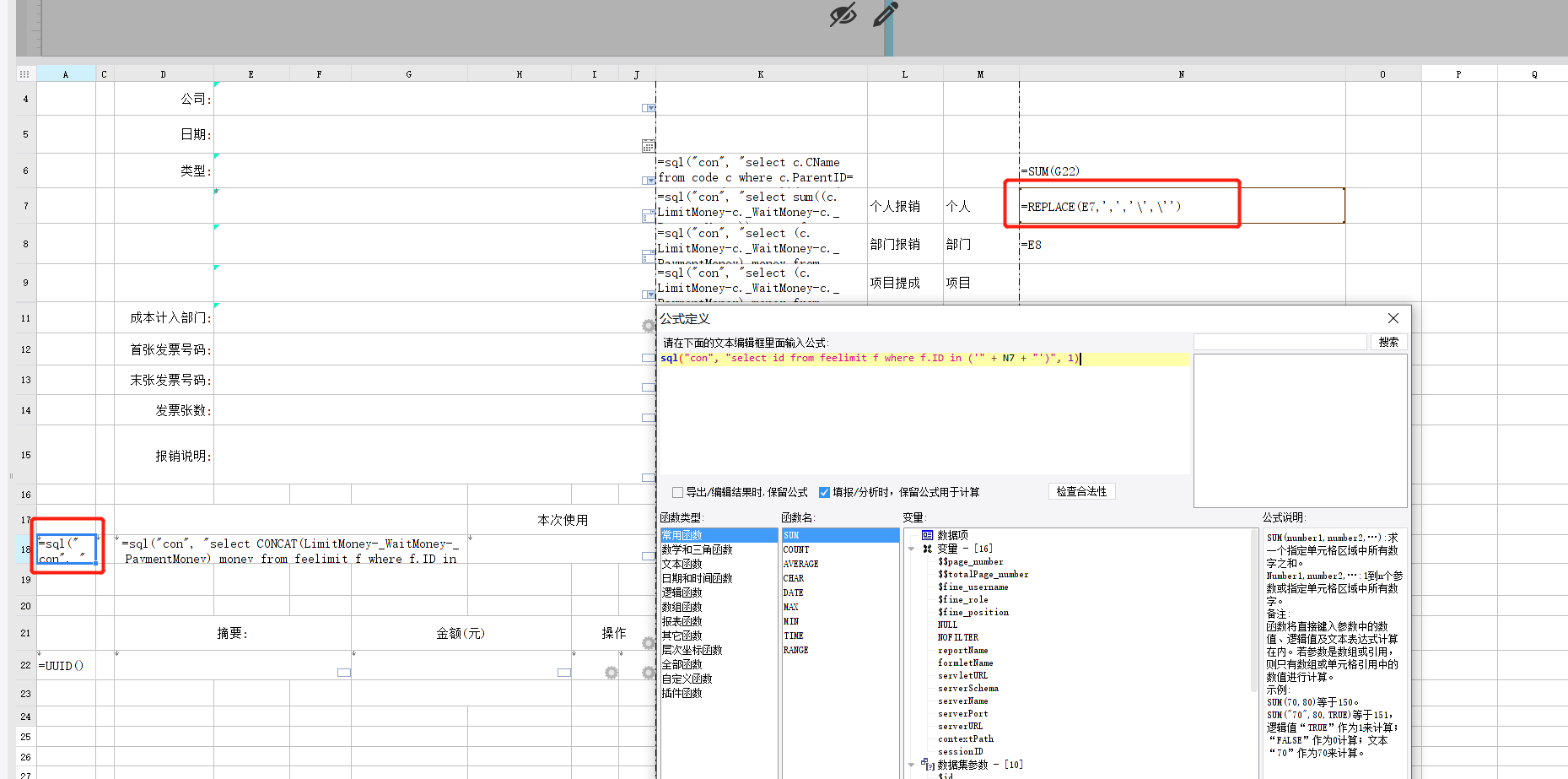This screenshot has width=1568, height=779.
Task: Click column header K
Action: tap(761, 74)
